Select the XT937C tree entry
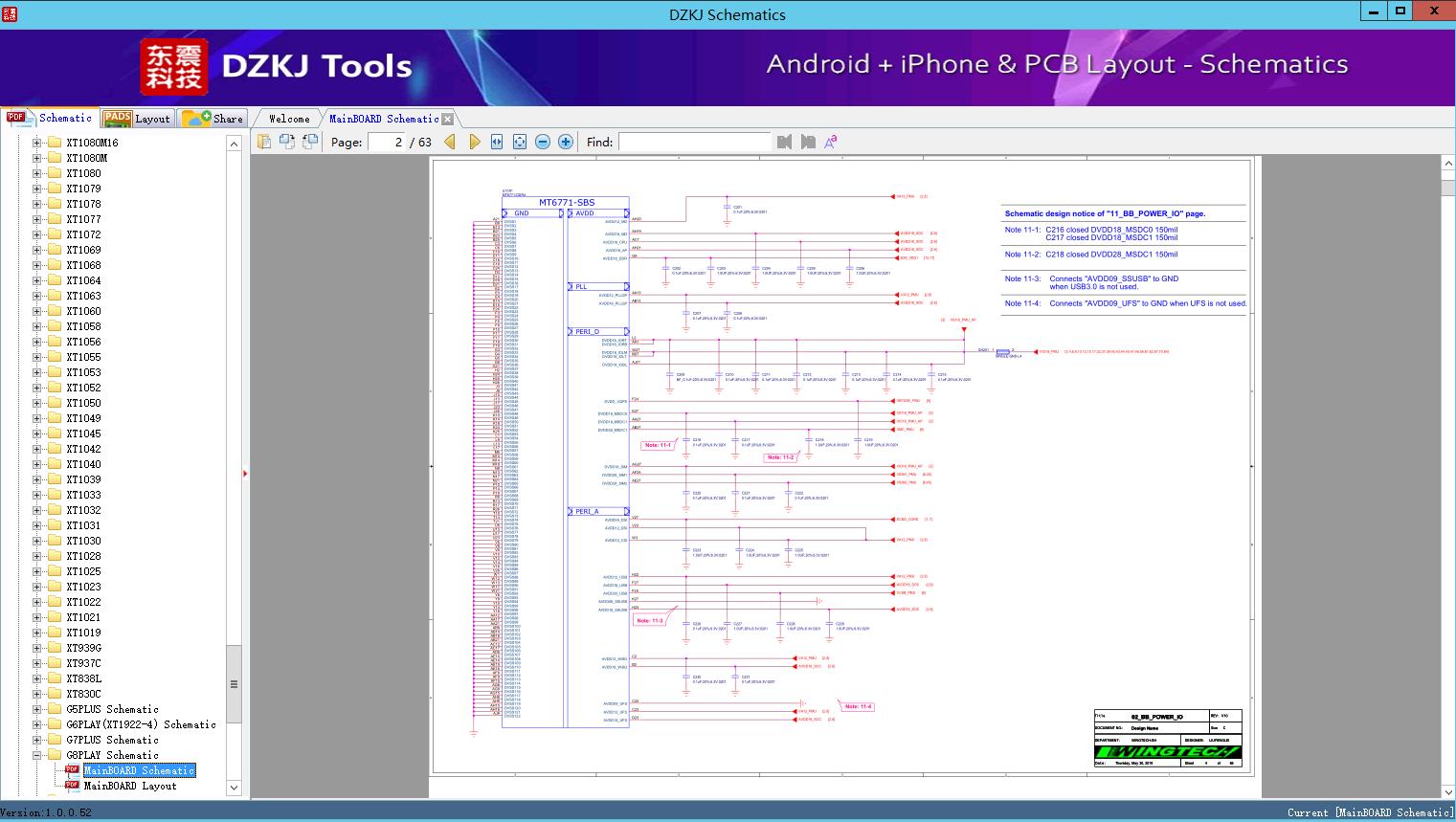The width and height of the screenshot is (1456, 822). pos(83,663)
